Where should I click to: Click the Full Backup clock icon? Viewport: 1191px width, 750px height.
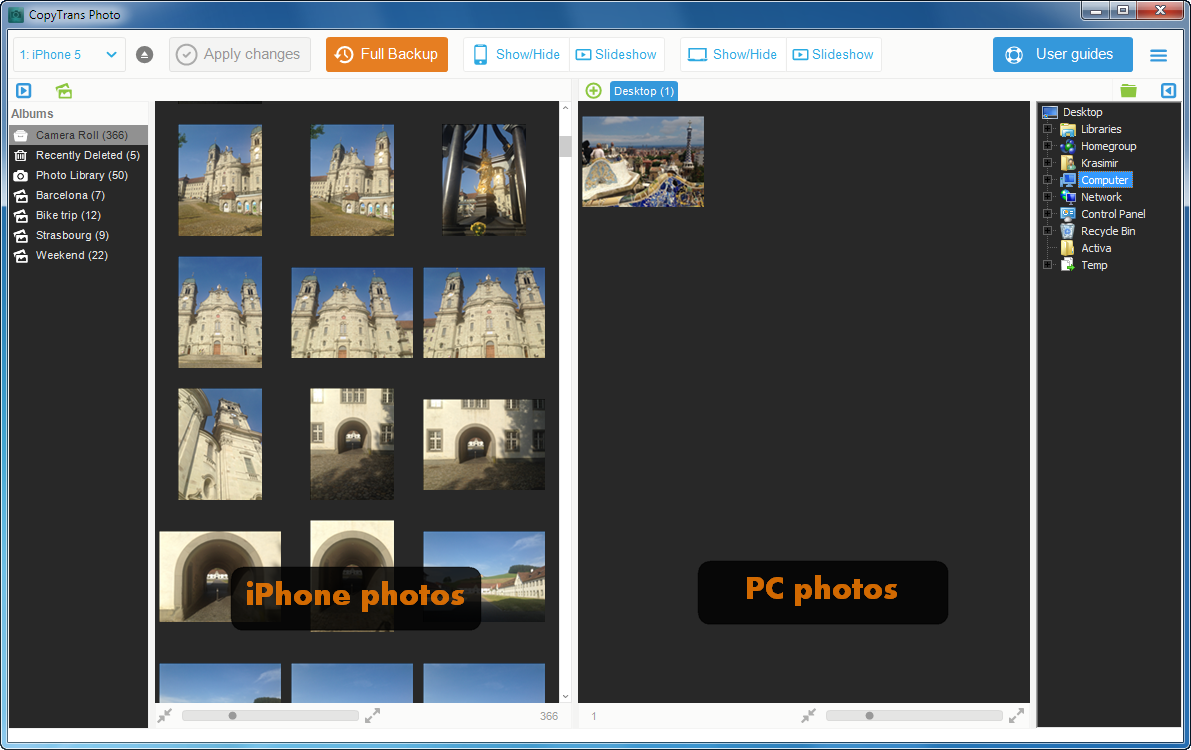pyautogui.click(x=344, y=55)
